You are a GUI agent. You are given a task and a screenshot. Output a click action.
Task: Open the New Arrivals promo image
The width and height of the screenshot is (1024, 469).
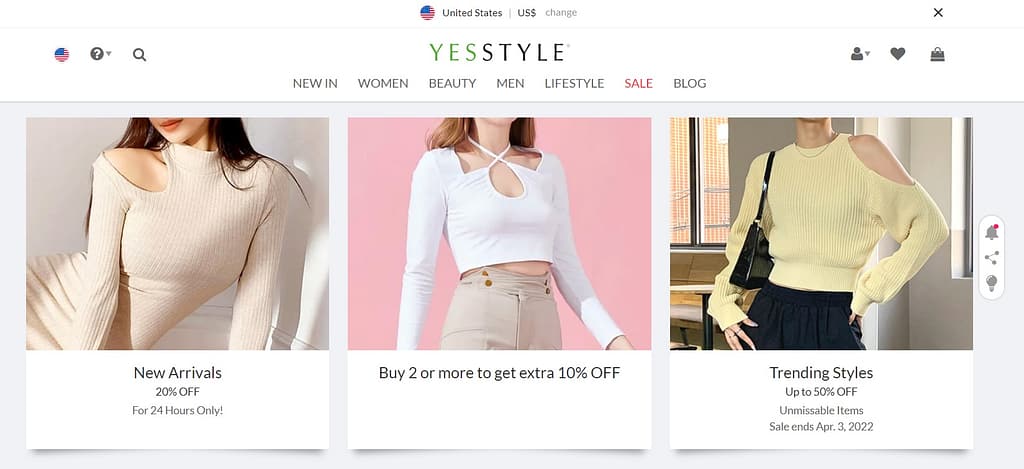coord(177,233)
